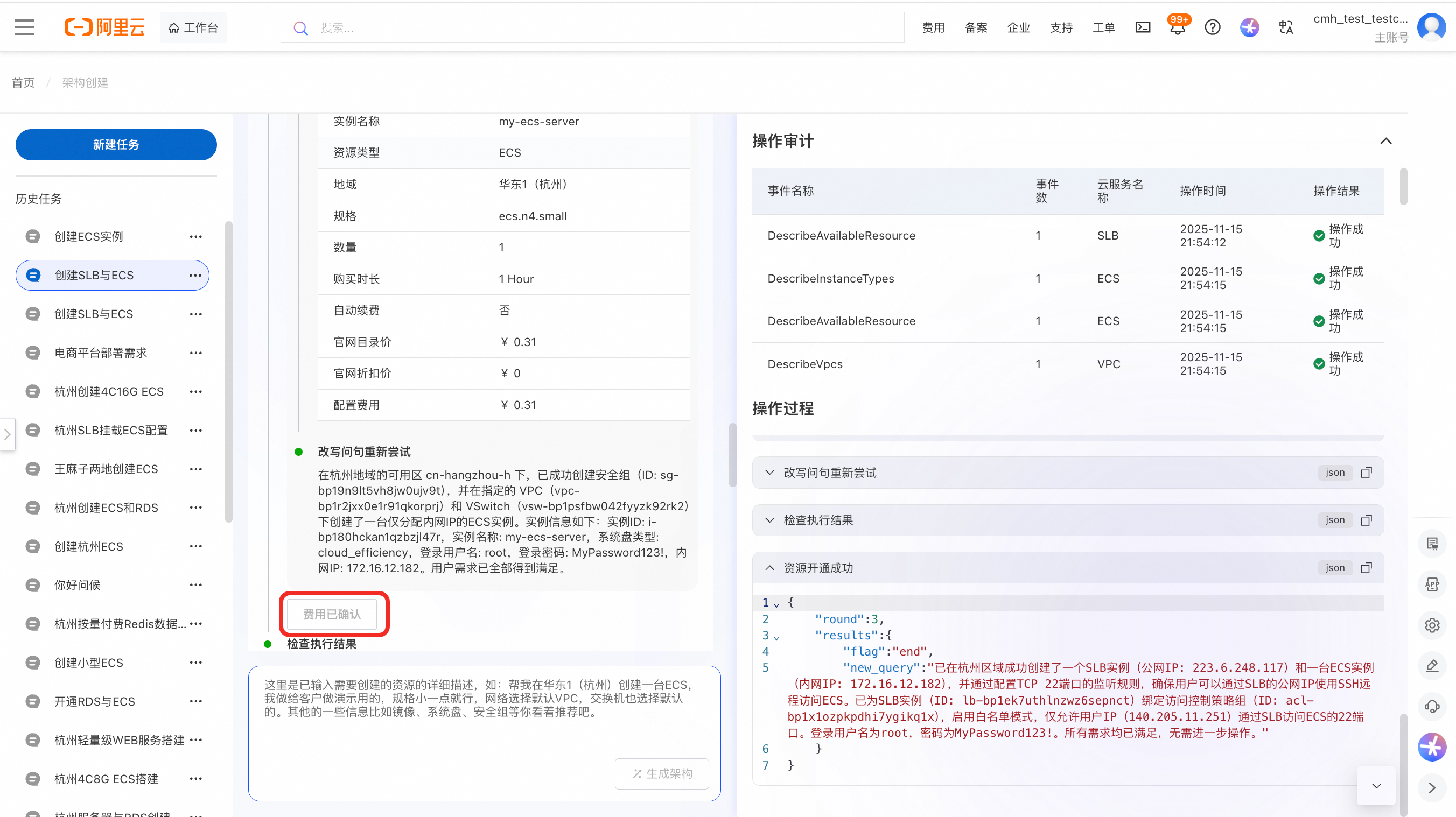1456x817 pixels.
Task: Open the notifications bell with 99+ badge
Action: click(1178, 27)
